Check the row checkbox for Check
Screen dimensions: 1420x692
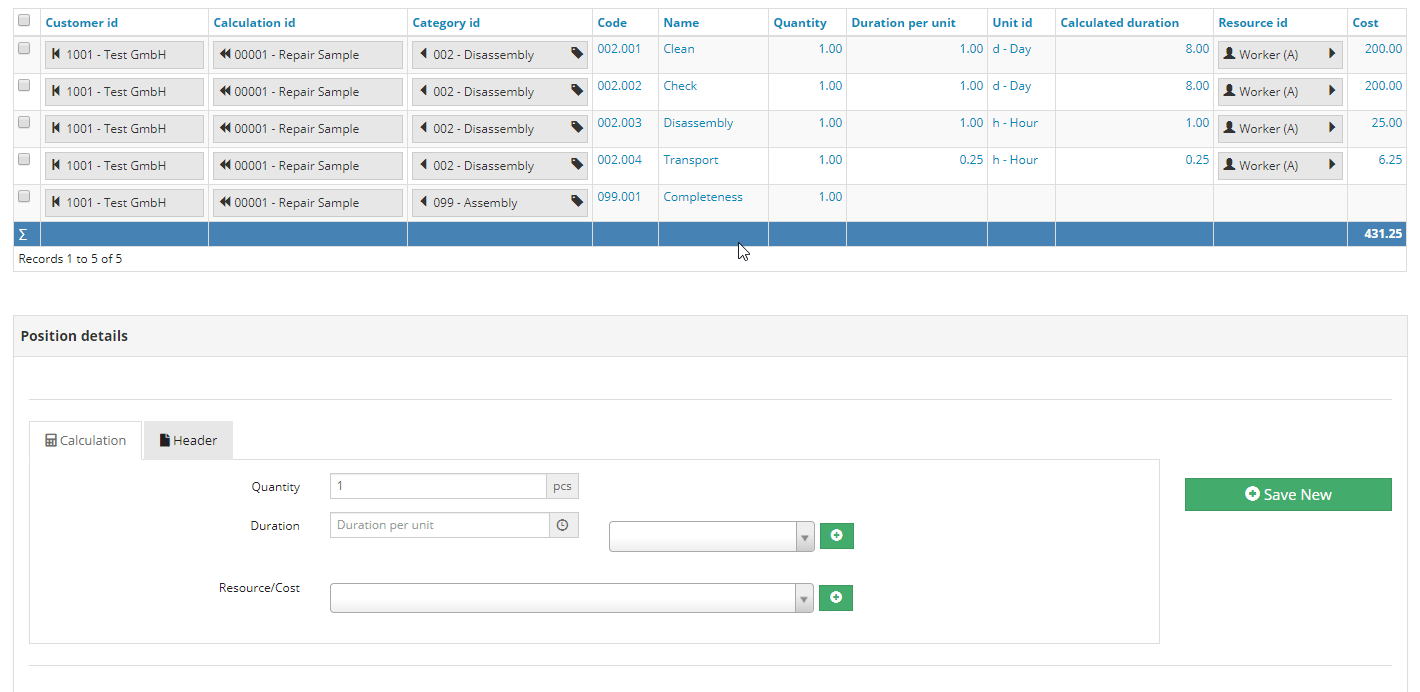click(x=24, y=85)
